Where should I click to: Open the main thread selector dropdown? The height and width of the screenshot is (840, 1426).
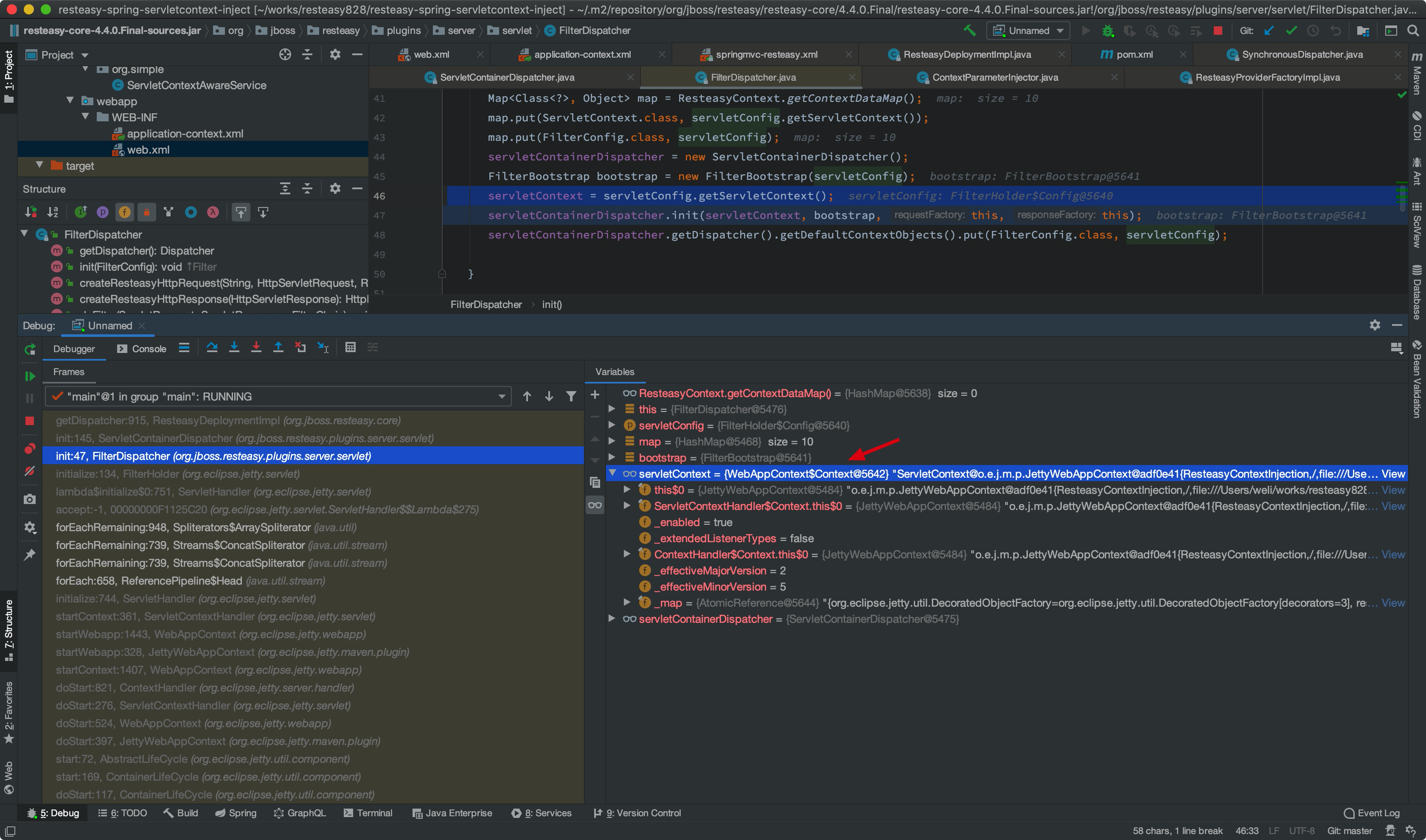tap(278, 396)
